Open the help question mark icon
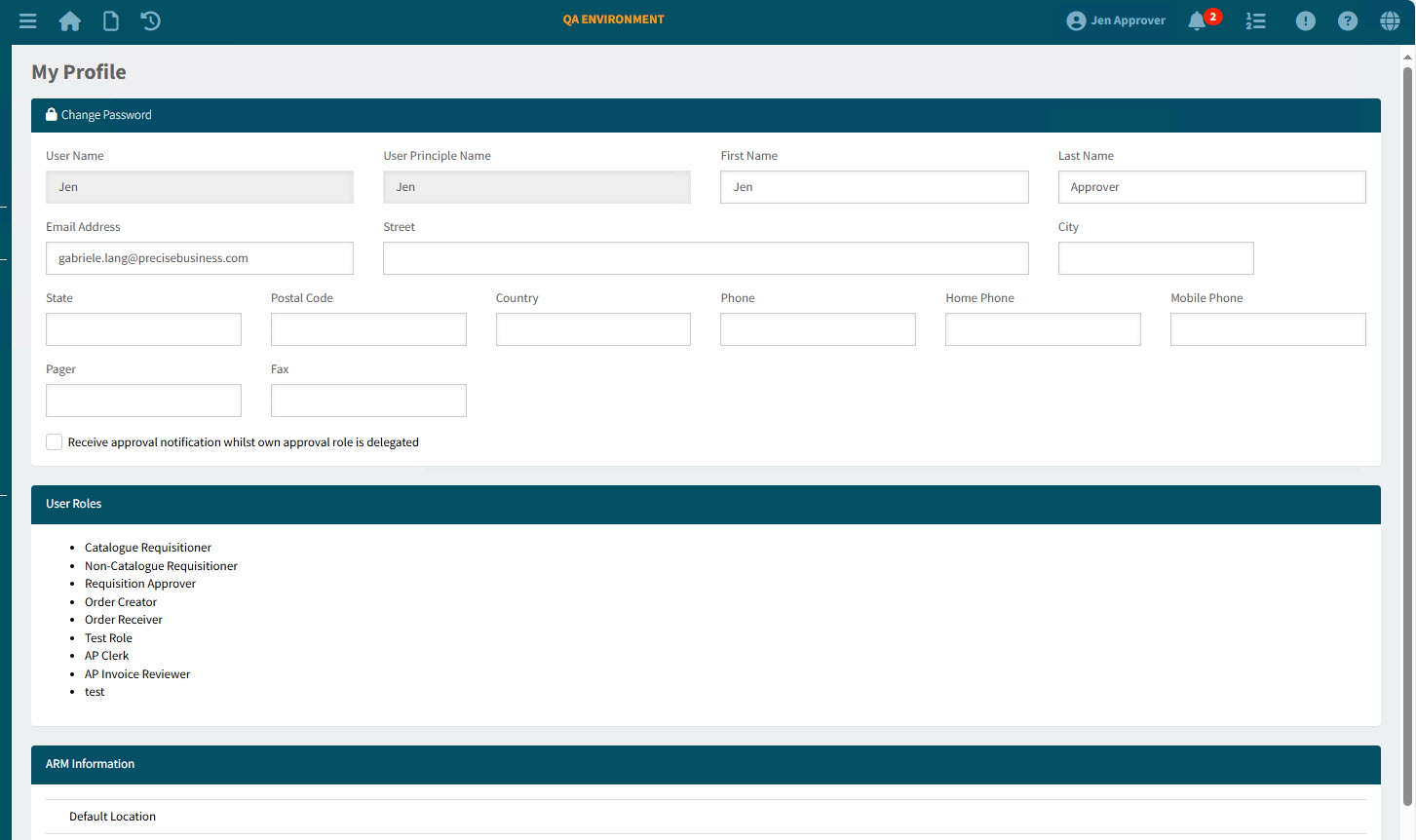Screen dimensions: 1416x840 [x=1347, y=20]
